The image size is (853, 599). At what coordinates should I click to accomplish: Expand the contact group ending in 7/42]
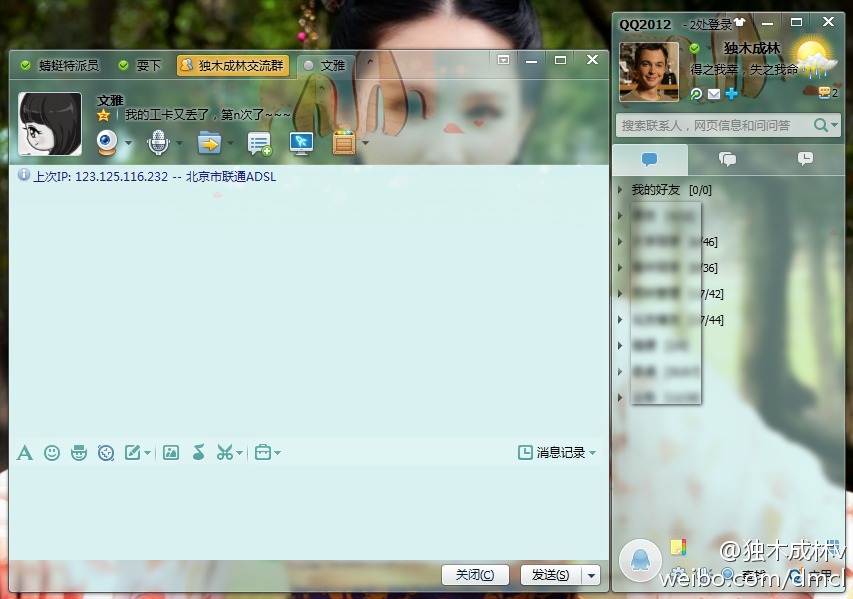(620, 294)
